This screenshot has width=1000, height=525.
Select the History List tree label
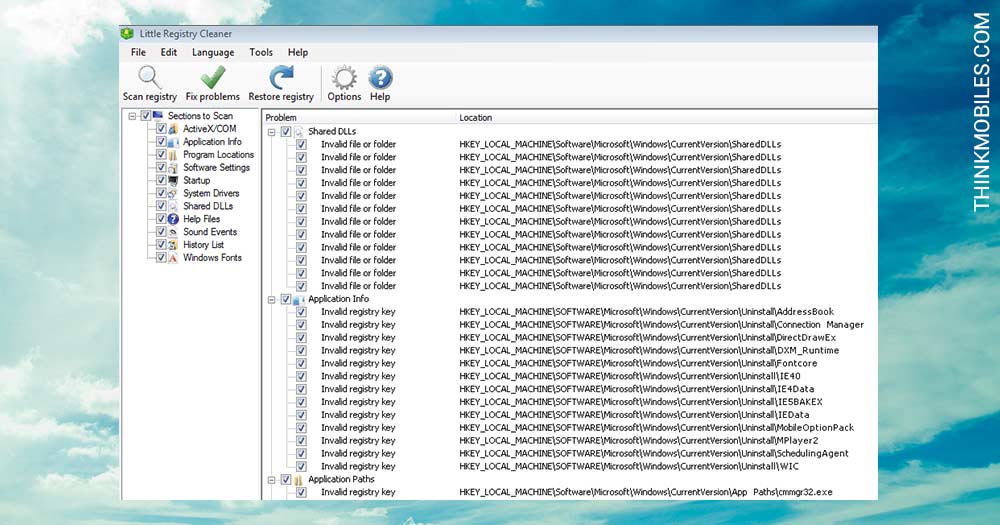click(203, 244)
